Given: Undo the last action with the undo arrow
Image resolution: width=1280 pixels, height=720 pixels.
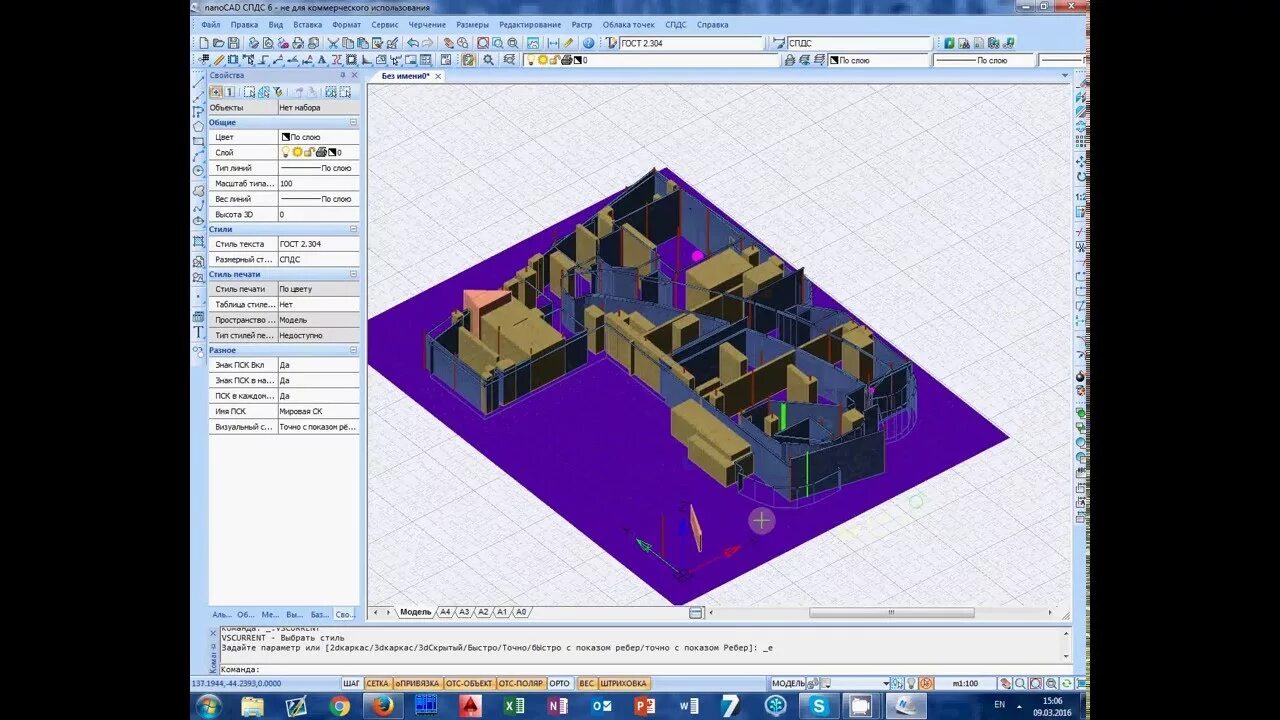Looking at the screenshot, I should [x=412, y=43].
